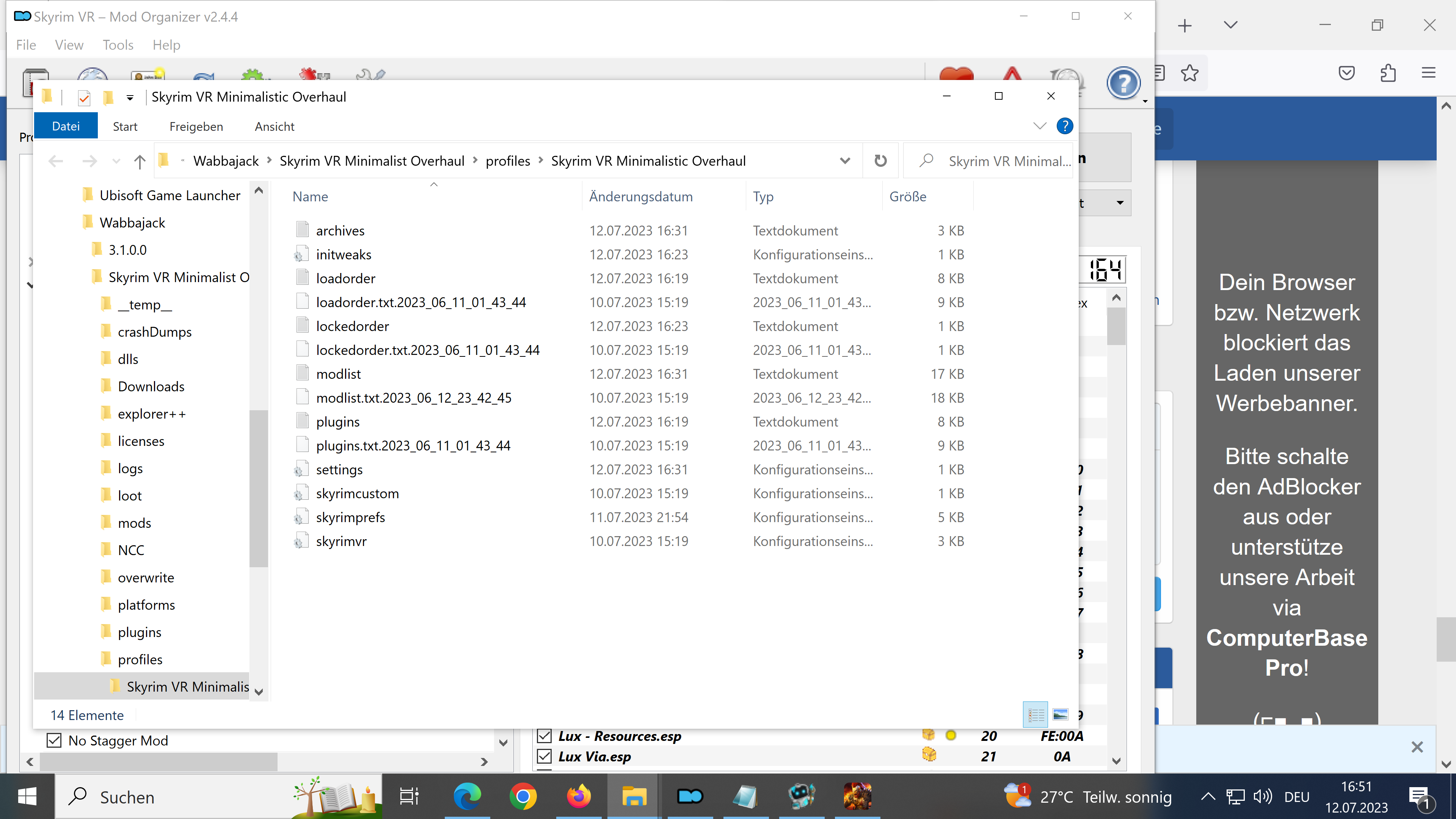Open Firefox extensions puzzle icon

(1388, 73)
